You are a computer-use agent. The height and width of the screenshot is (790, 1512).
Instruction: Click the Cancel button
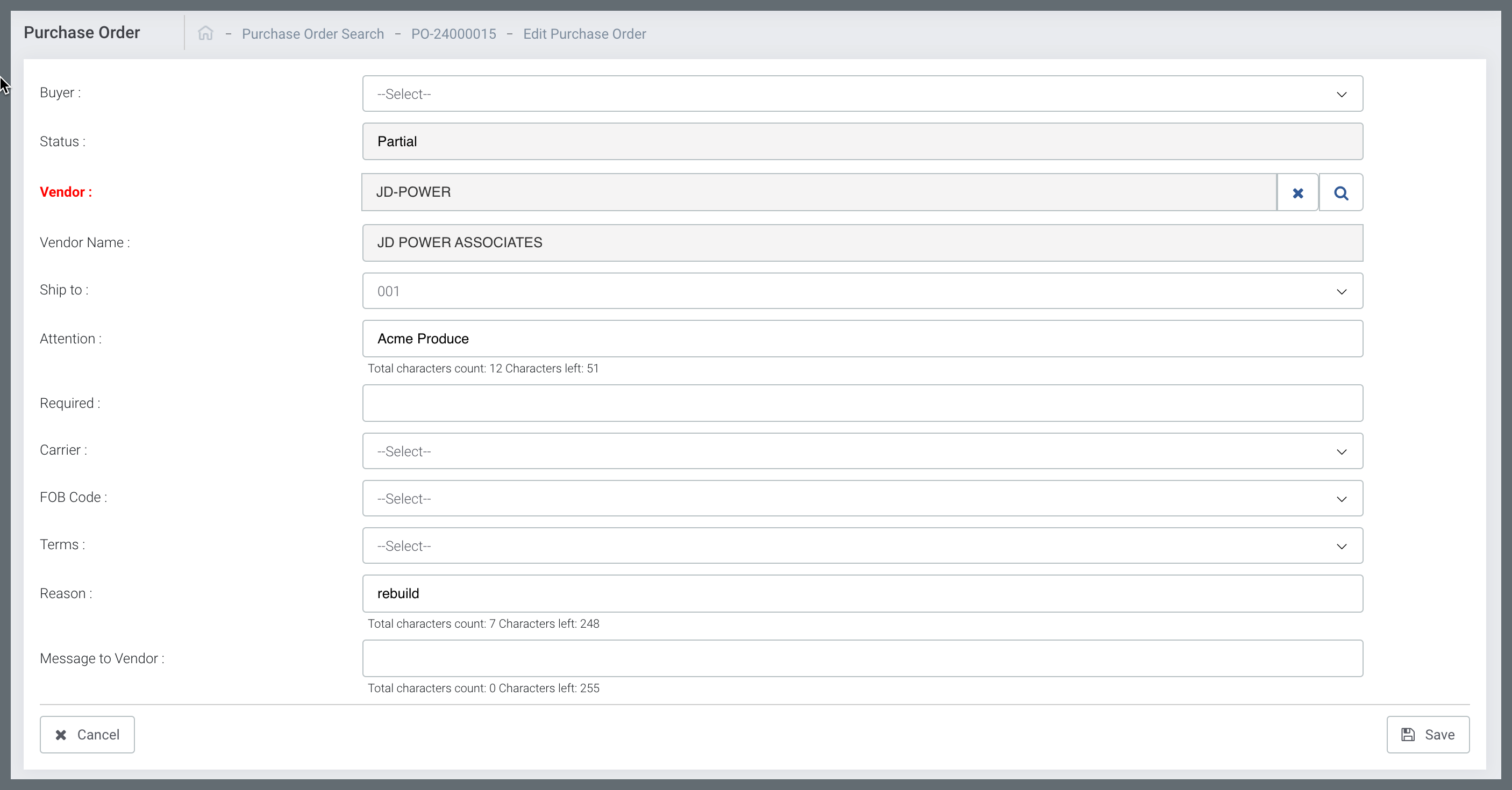[88, 734]
